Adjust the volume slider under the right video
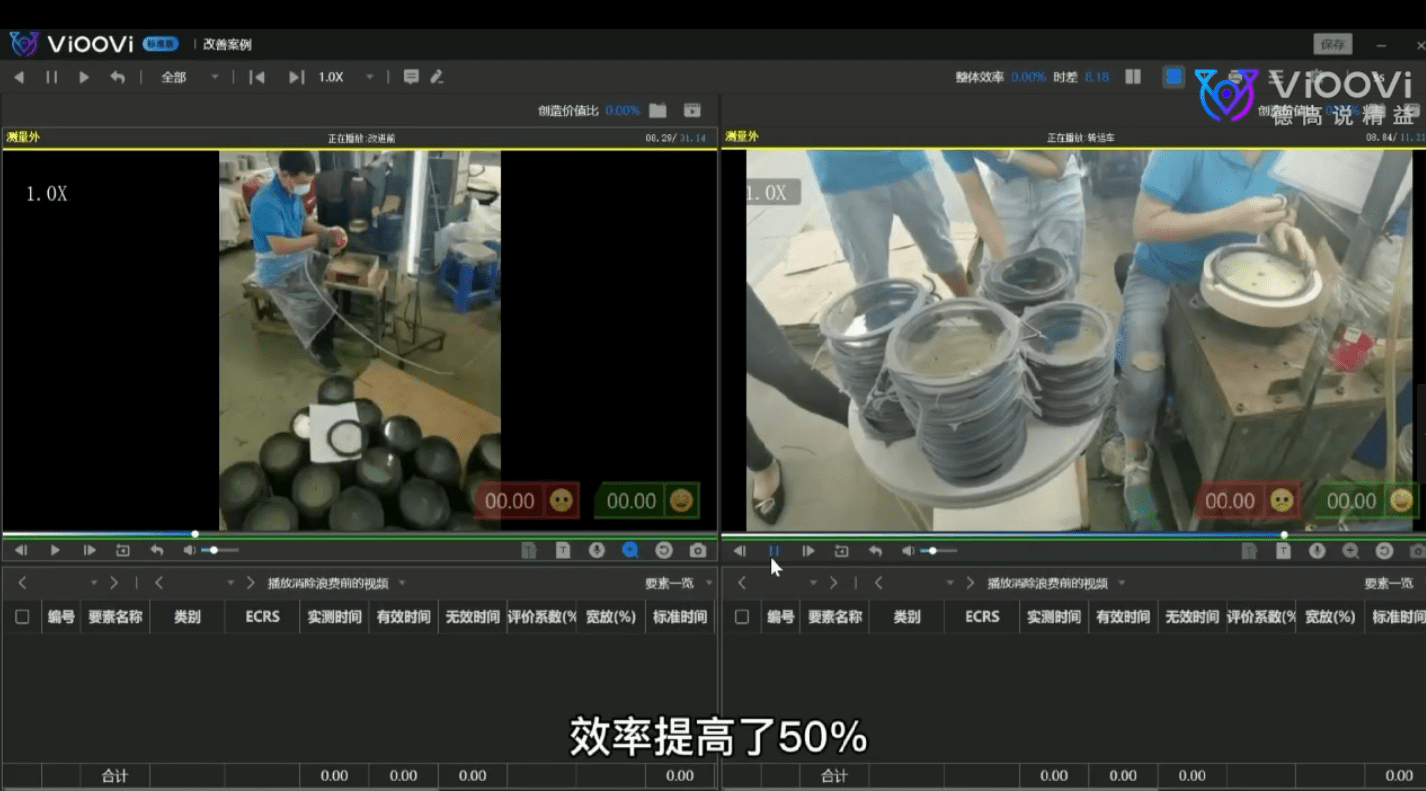Screen dimensions: 1426x791 (x=932, y=550)
